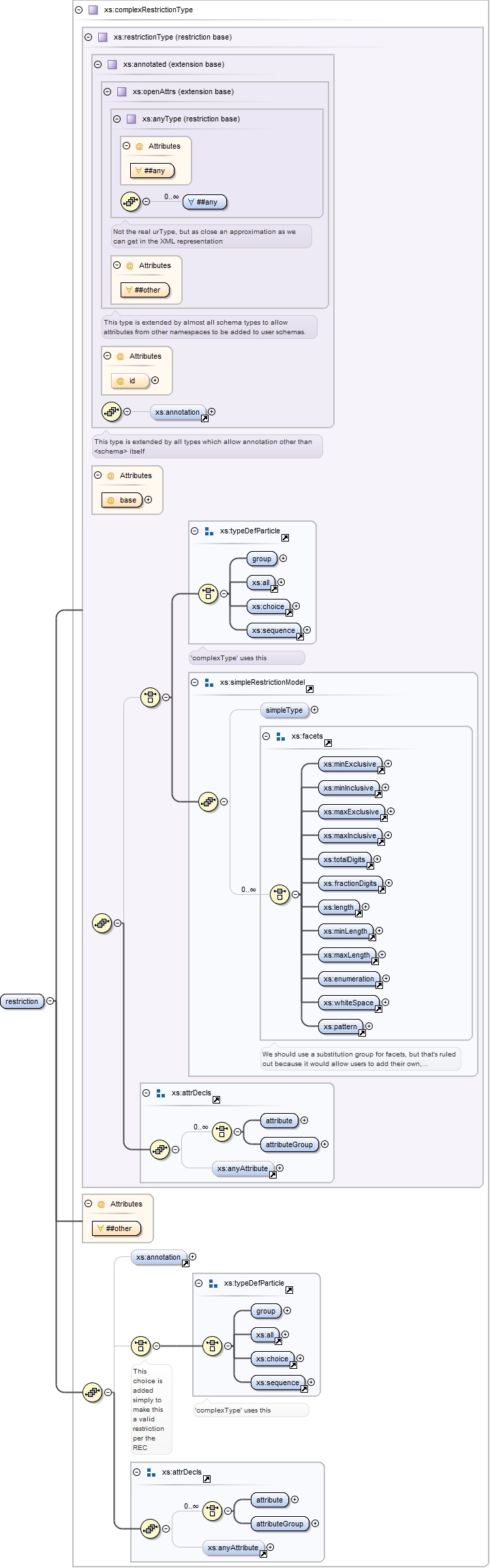Select the xs:whiteSpace element

click(x=348, y=1003)
